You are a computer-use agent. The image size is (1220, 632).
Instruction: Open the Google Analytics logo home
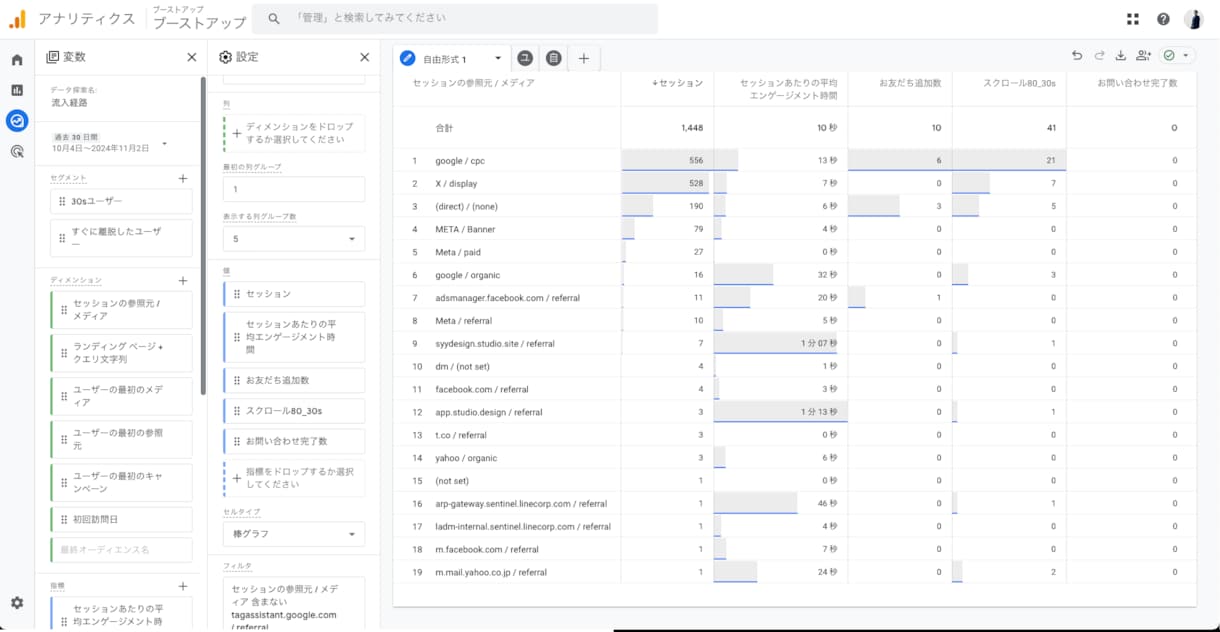coord(17,18)
